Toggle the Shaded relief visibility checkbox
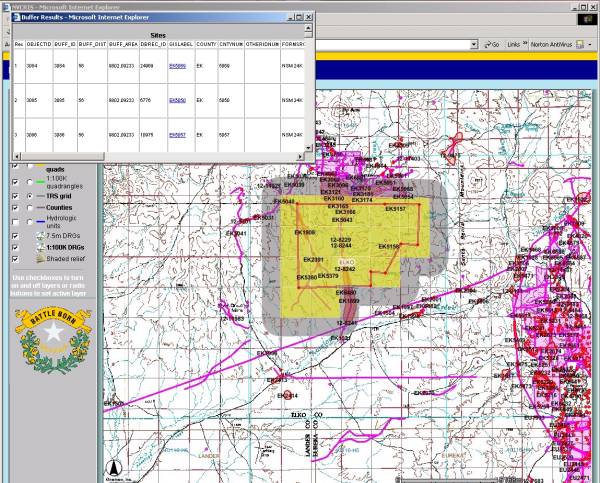The image size is (600, 483). tap(15, 258)
